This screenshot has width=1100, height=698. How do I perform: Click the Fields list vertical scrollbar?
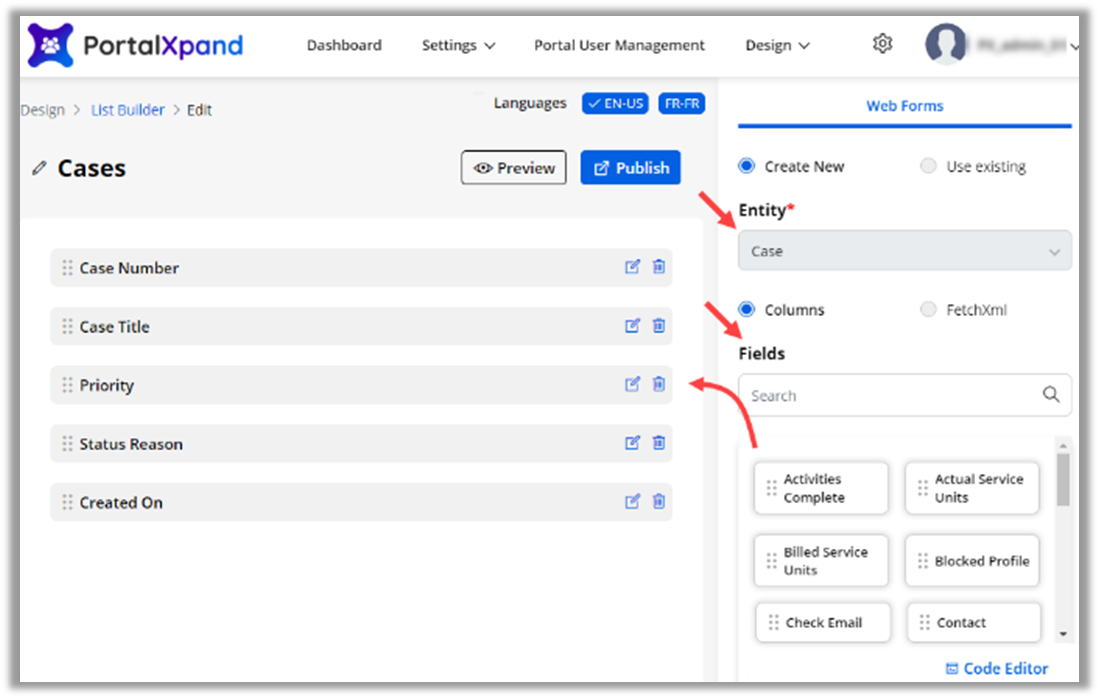(x=1063, y=481)
